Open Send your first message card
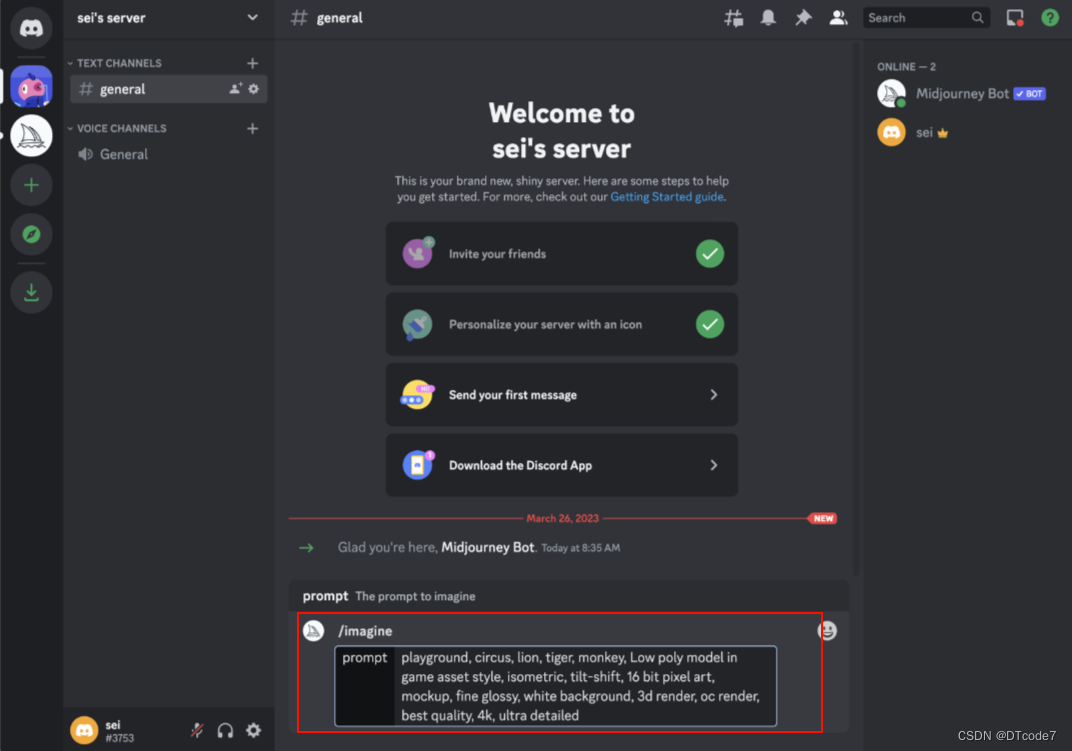The image size is (1072, 751). pos(561,395)
